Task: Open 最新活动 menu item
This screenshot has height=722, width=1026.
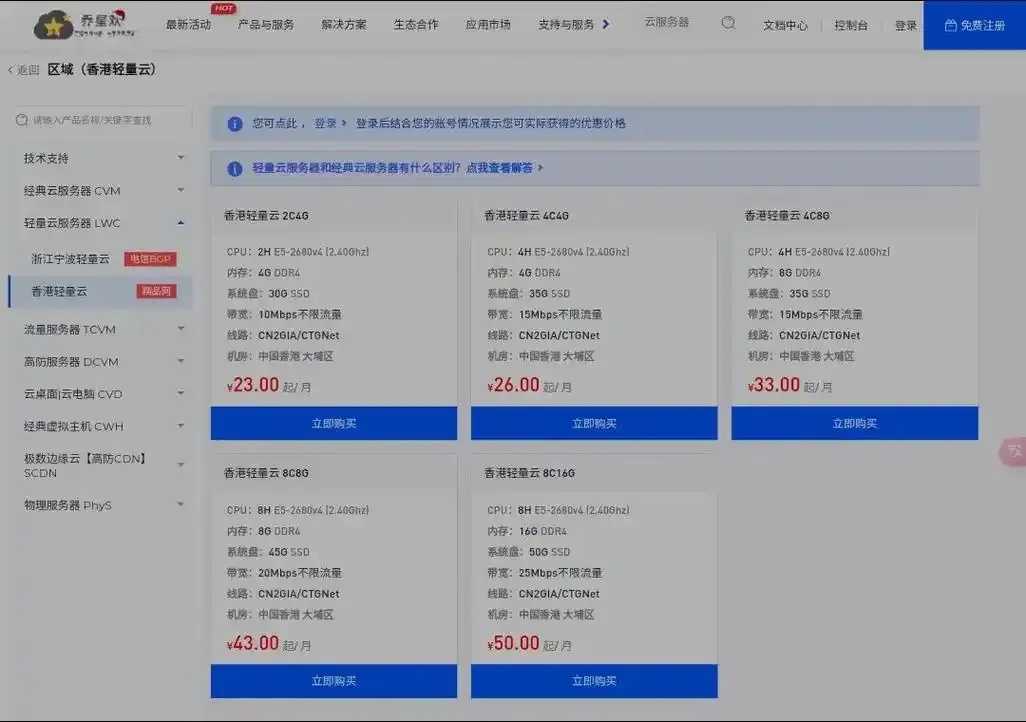Action: pyautogui.click(x=188, y=25)
